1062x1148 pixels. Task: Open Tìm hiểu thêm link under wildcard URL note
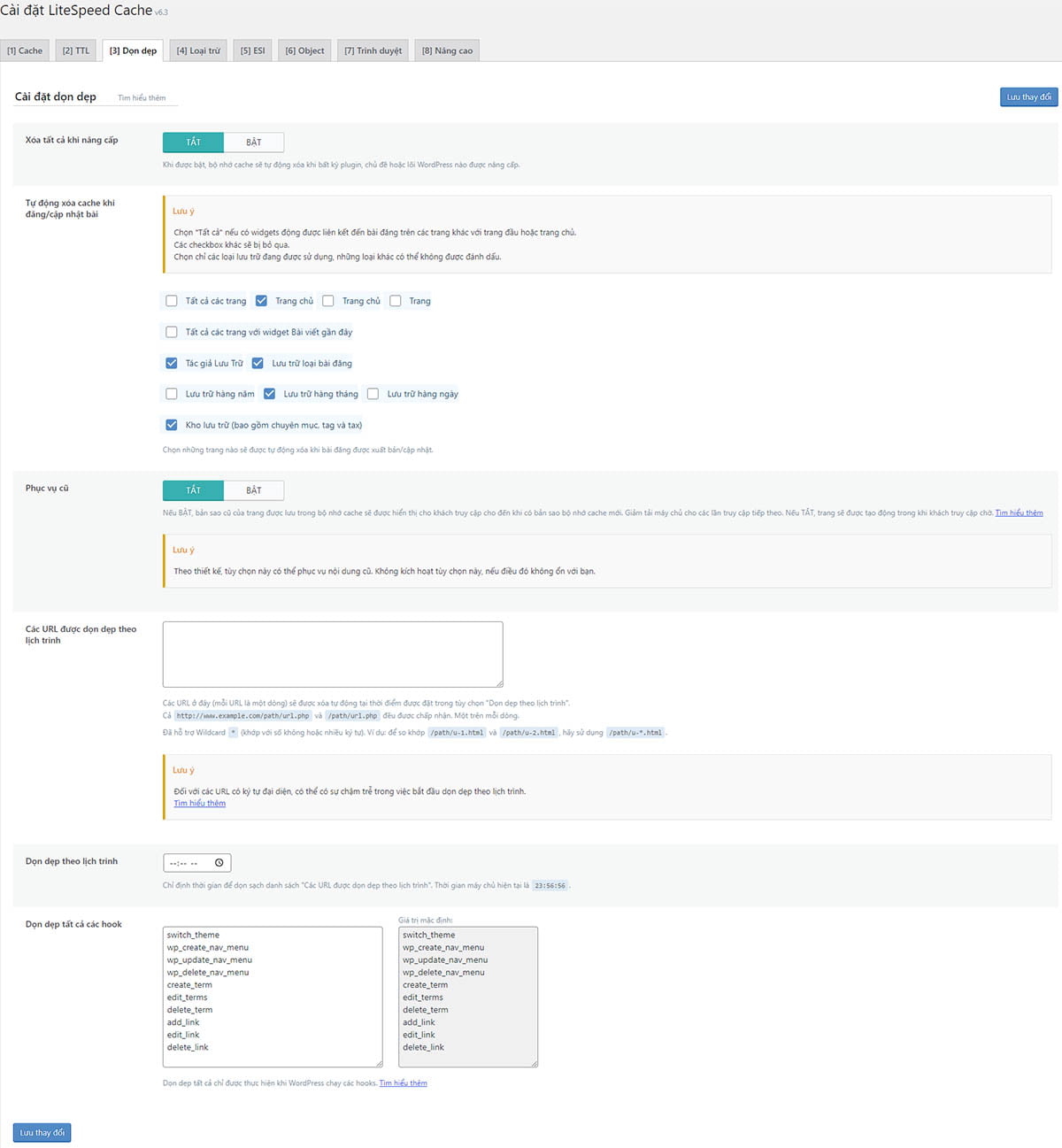(199, 804)
